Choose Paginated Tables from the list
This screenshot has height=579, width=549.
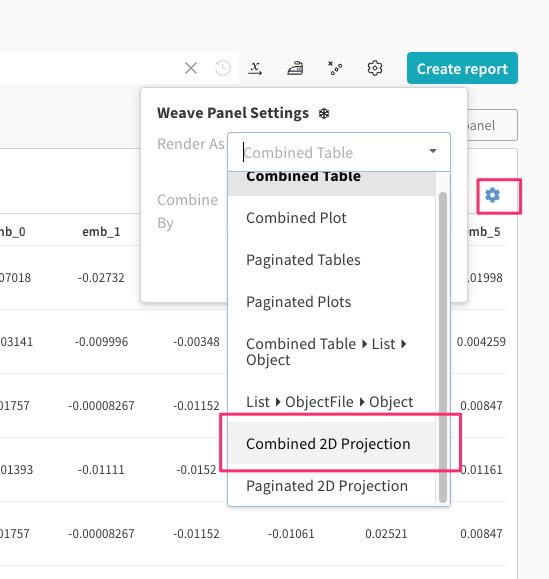[x=332, y=260]
